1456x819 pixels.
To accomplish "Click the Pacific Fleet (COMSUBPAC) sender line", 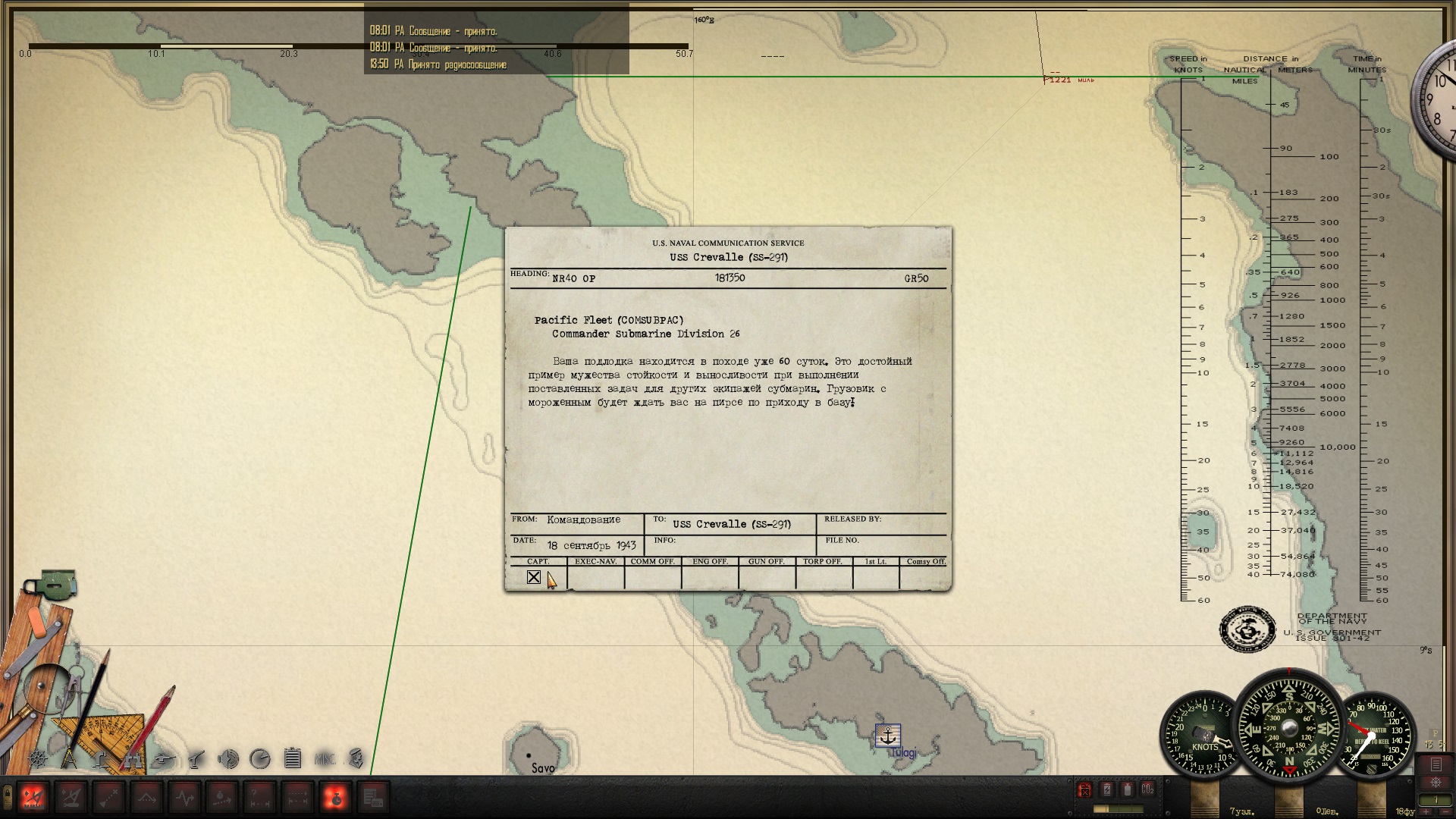I will 609,320.
